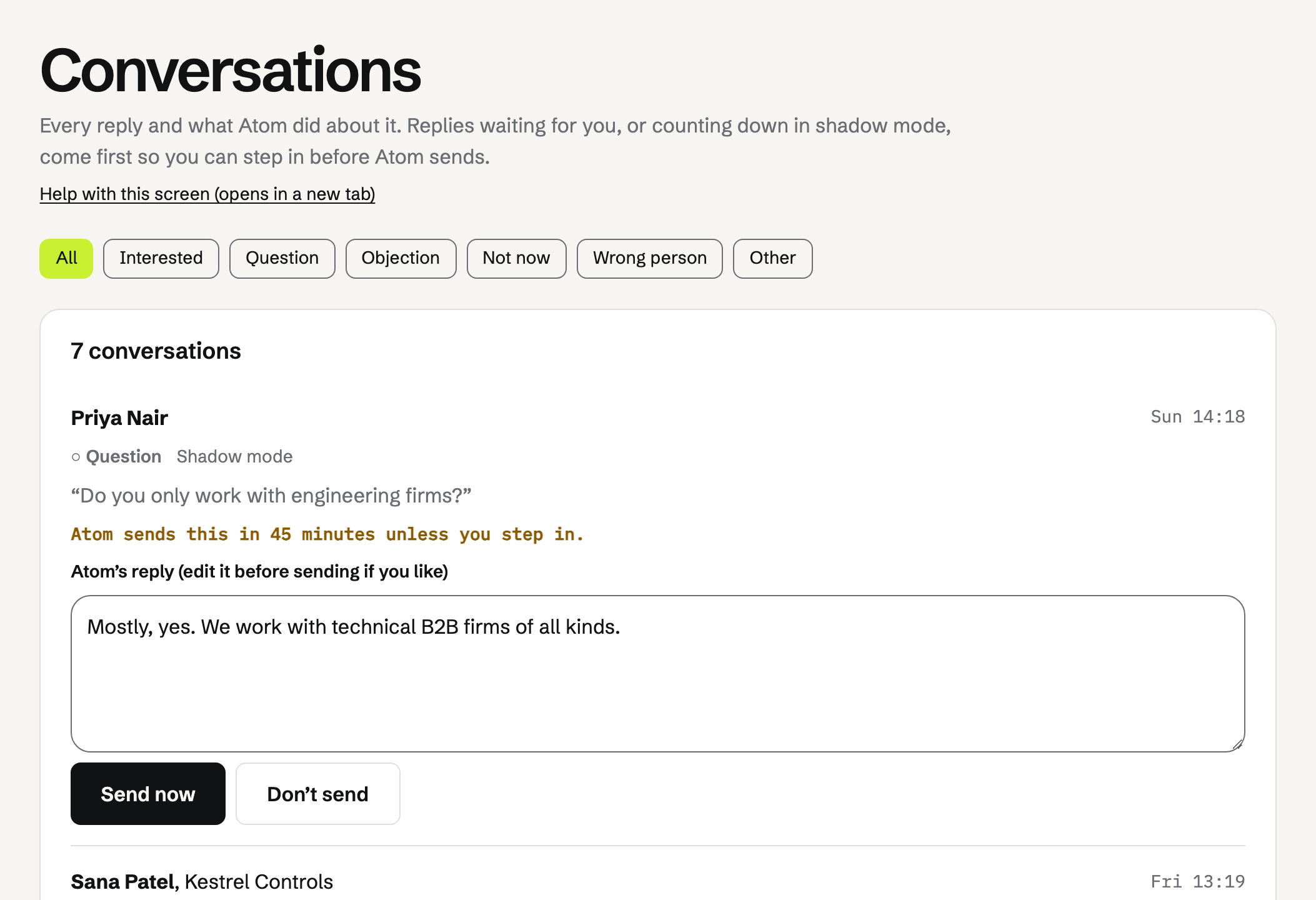
Task: Click Send now button
Action: [x=148, y=794]
